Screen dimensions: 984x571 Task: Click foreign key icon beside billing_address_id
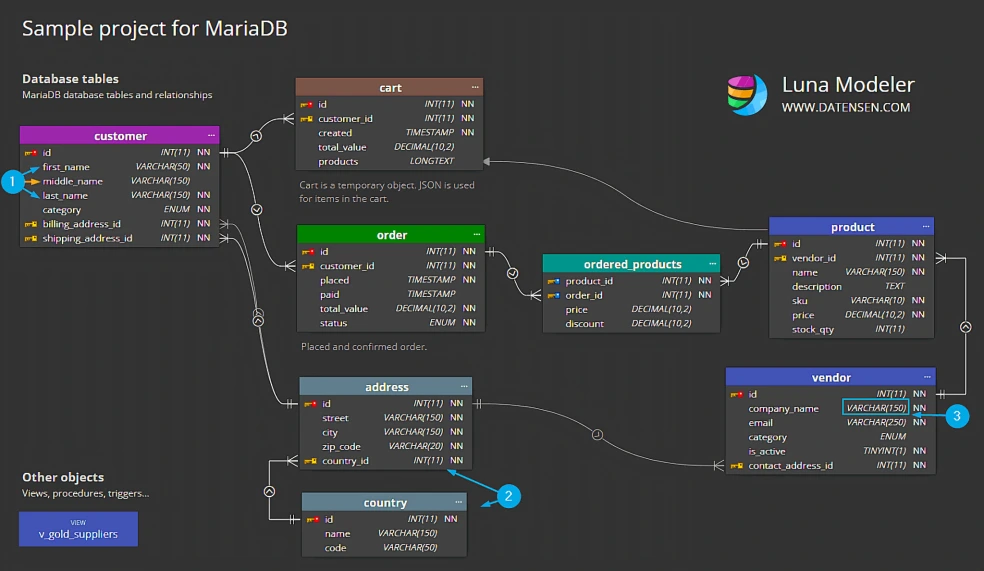[30, 225]
